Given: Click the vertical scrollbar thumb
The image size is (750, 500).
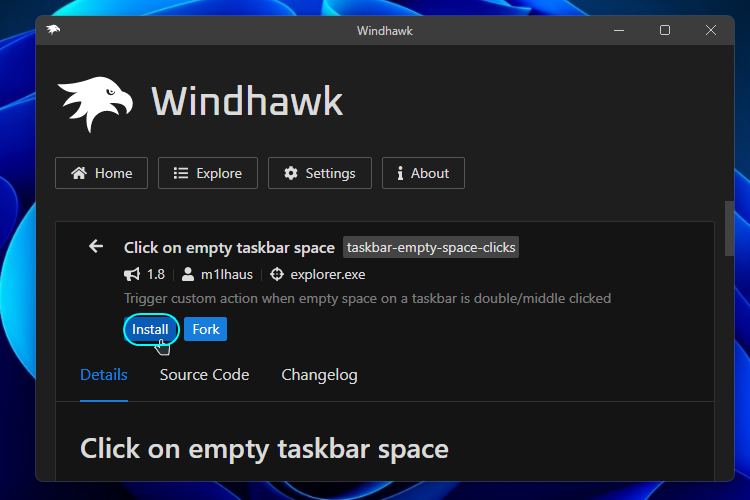Looking at the screenshot, I should pos(729,228).
